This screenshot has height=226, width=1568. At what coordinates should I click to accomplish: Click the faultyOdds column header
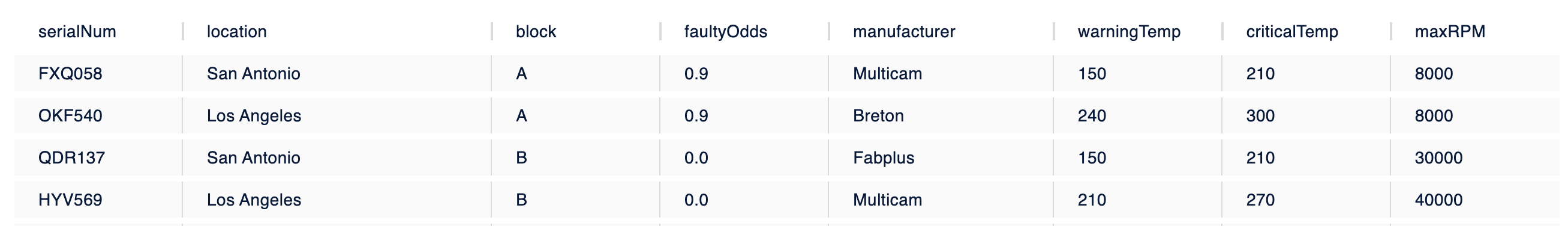(726, 32)
